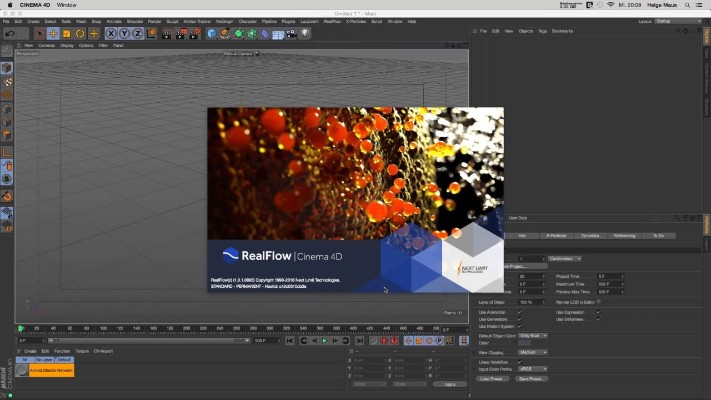Open the Create menu
Viewport: 711px width, 400px height.
click(33, 21)
